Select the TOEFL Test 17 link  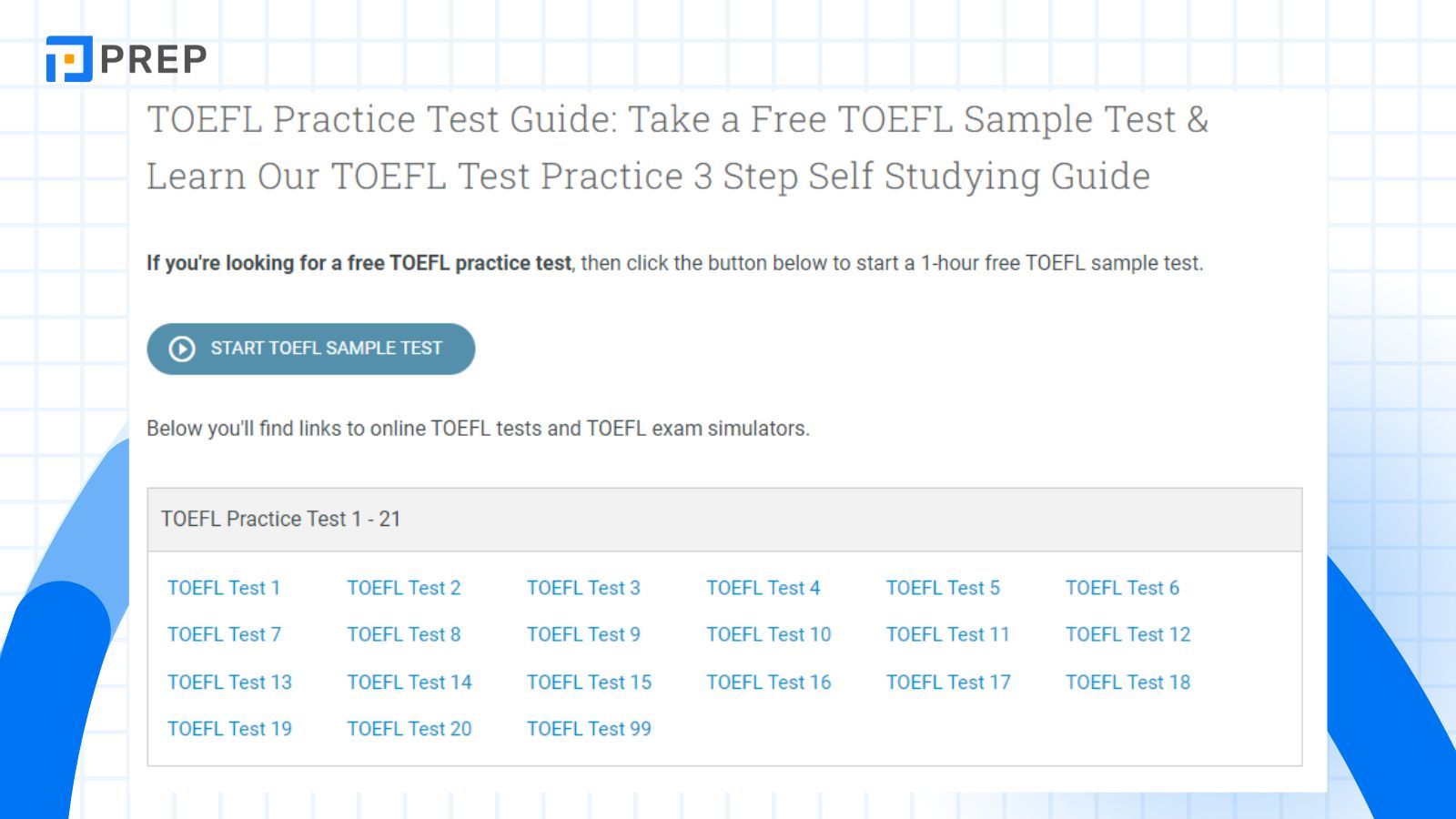click(948, 682)
